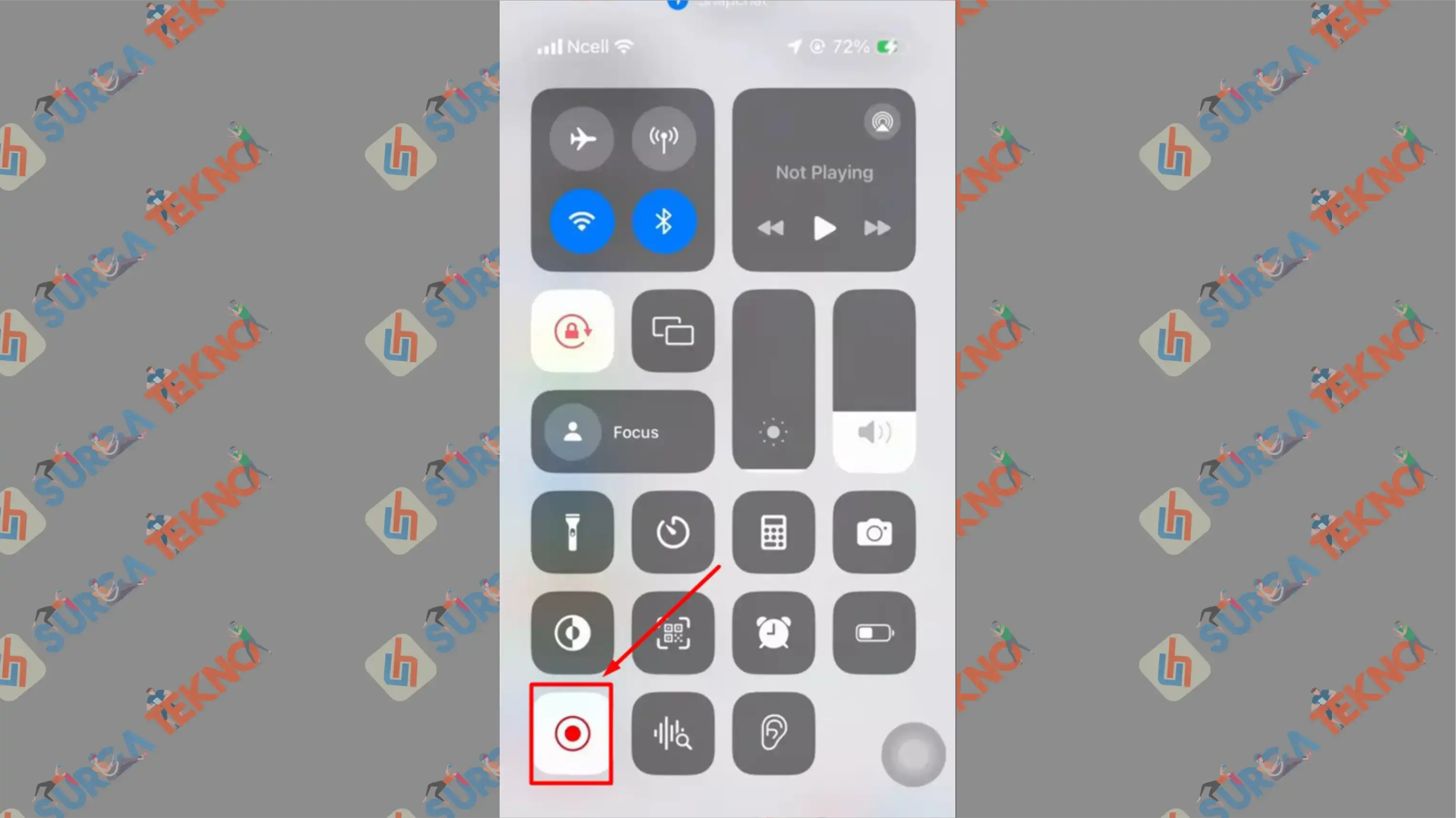This screenshot has width=1456, height=818.
Task: Tap the Camera shortcut
Action: [x=871, y=532]
